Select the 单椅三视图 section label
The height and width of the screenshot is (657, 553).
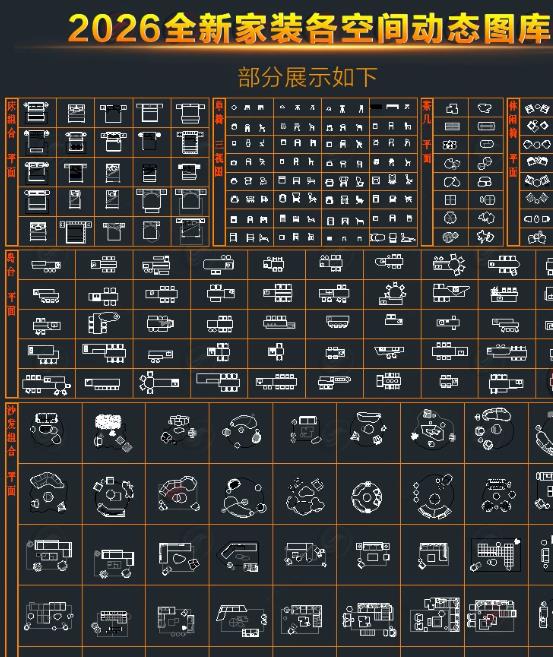[219, 139]
